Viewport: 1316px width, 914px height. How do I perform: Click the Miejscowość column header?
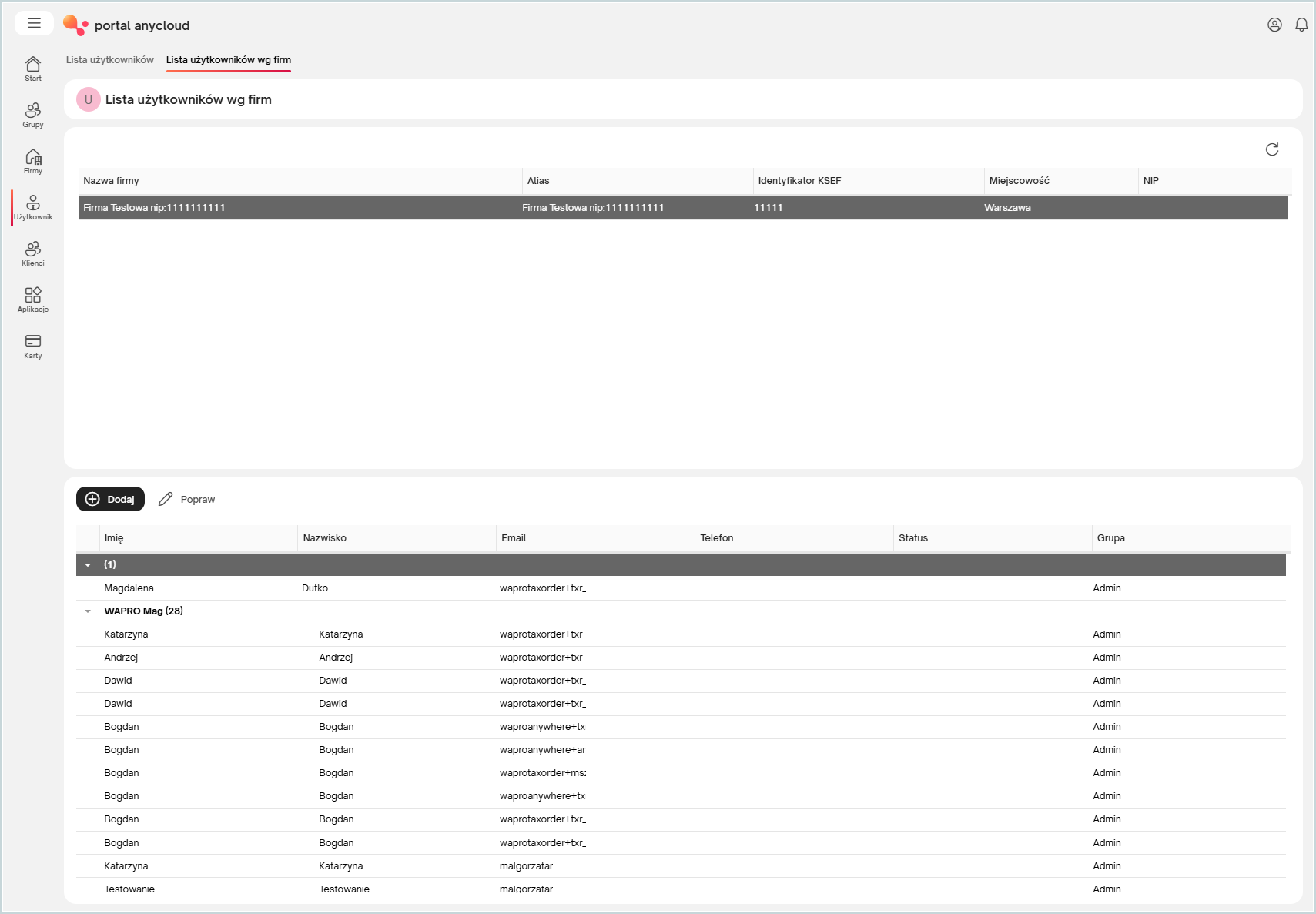pos(1061,181)
